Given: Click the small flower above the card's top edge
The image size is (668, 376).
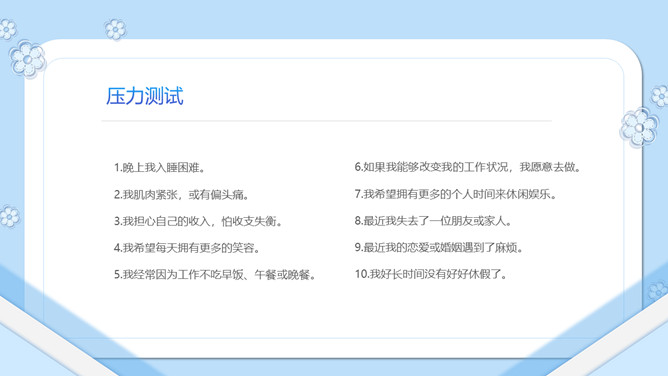Looking at the screenshot, I should pos(115,29).
